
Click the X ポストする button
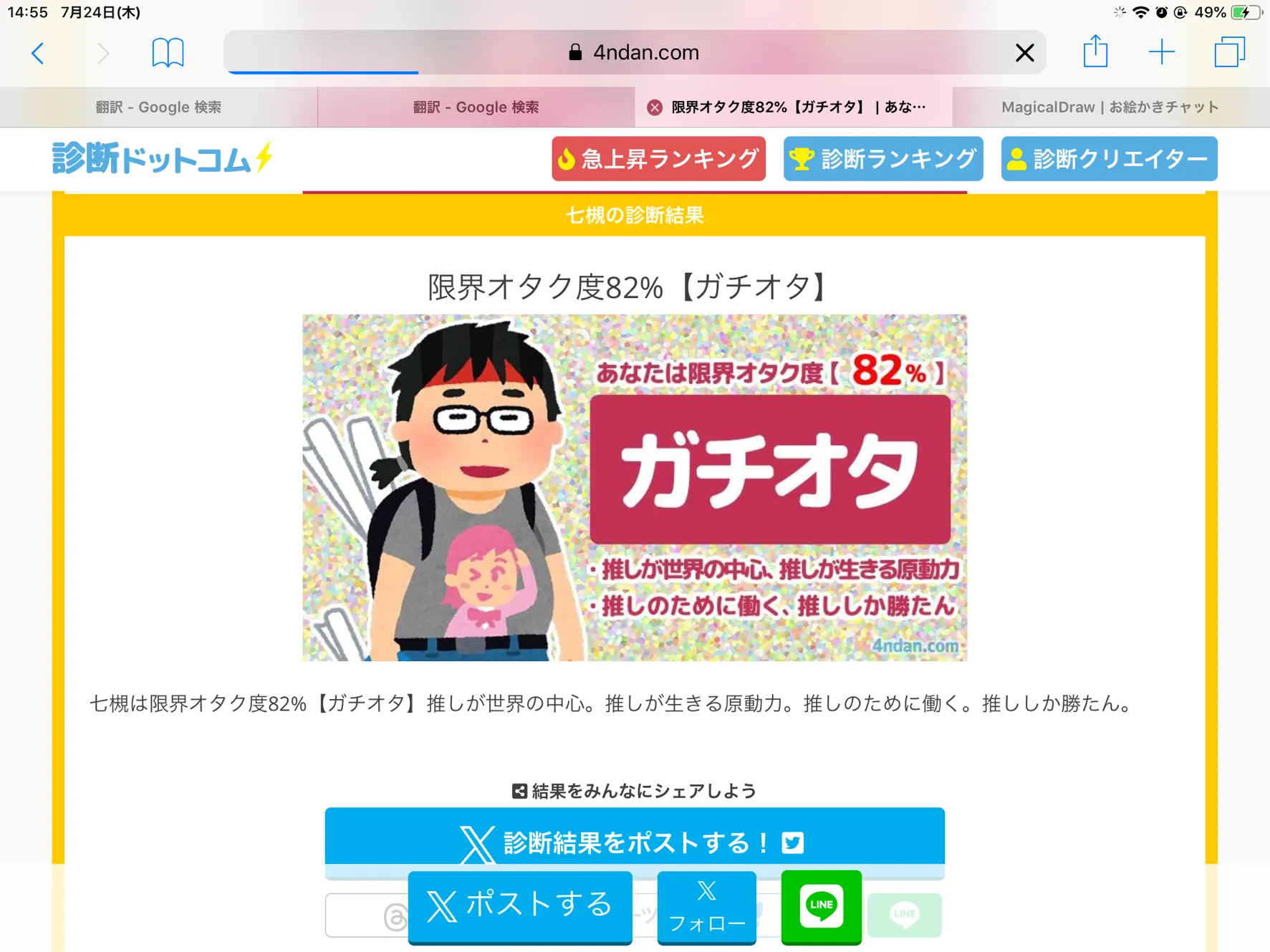click(x=520, y=907)
